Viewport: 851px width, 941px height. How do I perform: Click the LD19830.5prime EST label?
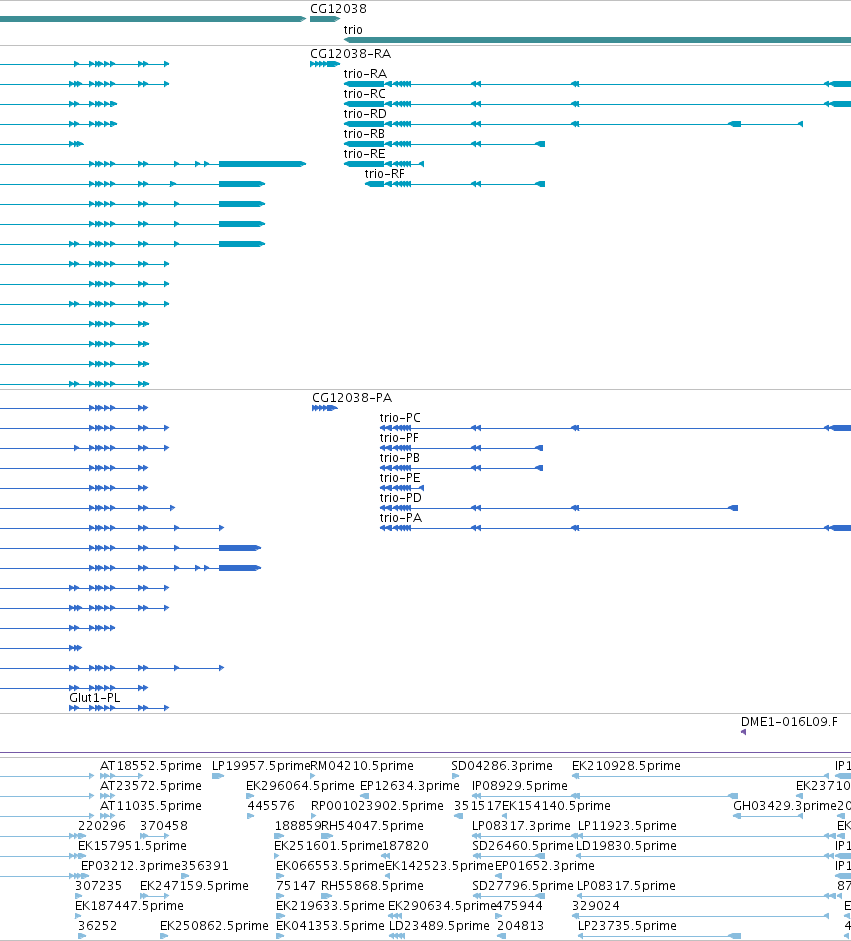click(x=626, y=846)
